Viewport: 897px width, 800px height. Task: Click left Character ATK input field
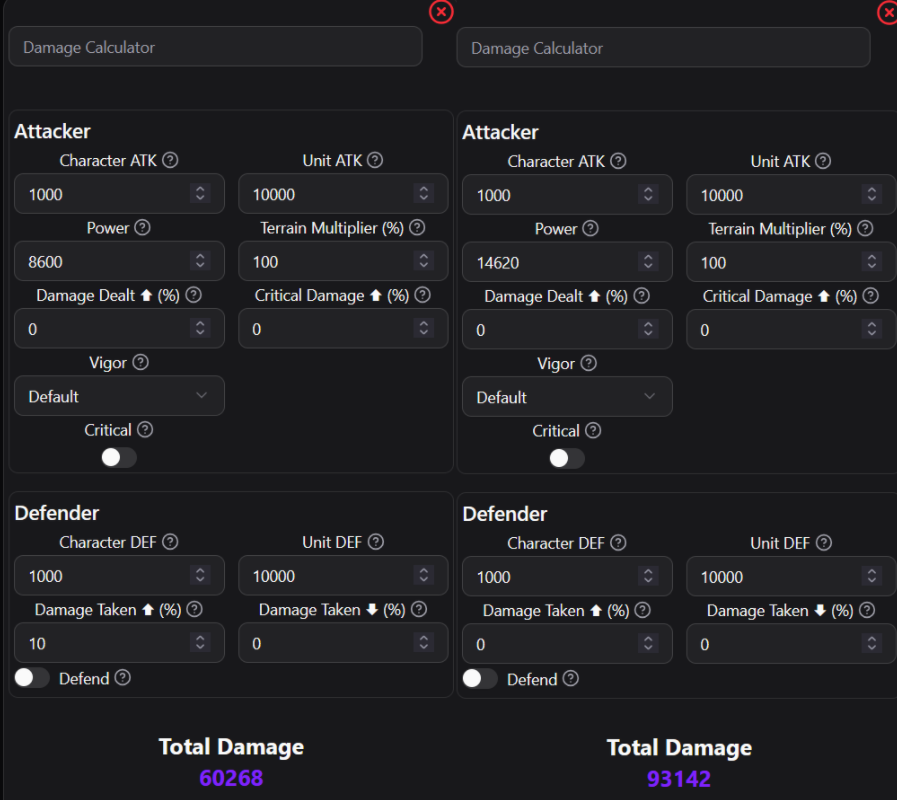(x=119, y=193)
